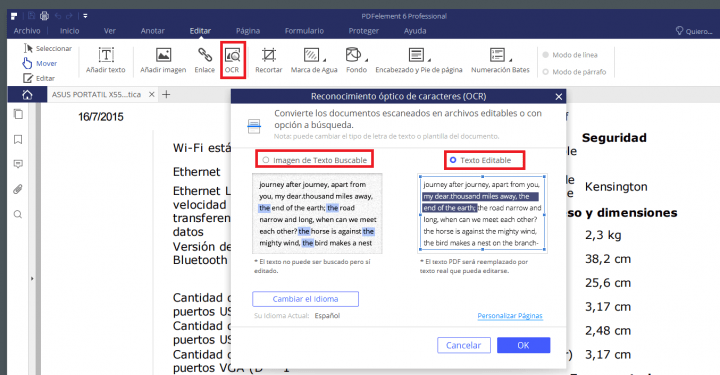Viewport: 720px width, 375px height.
Task: Switch to the Ver tab
Action: point(109,31)
